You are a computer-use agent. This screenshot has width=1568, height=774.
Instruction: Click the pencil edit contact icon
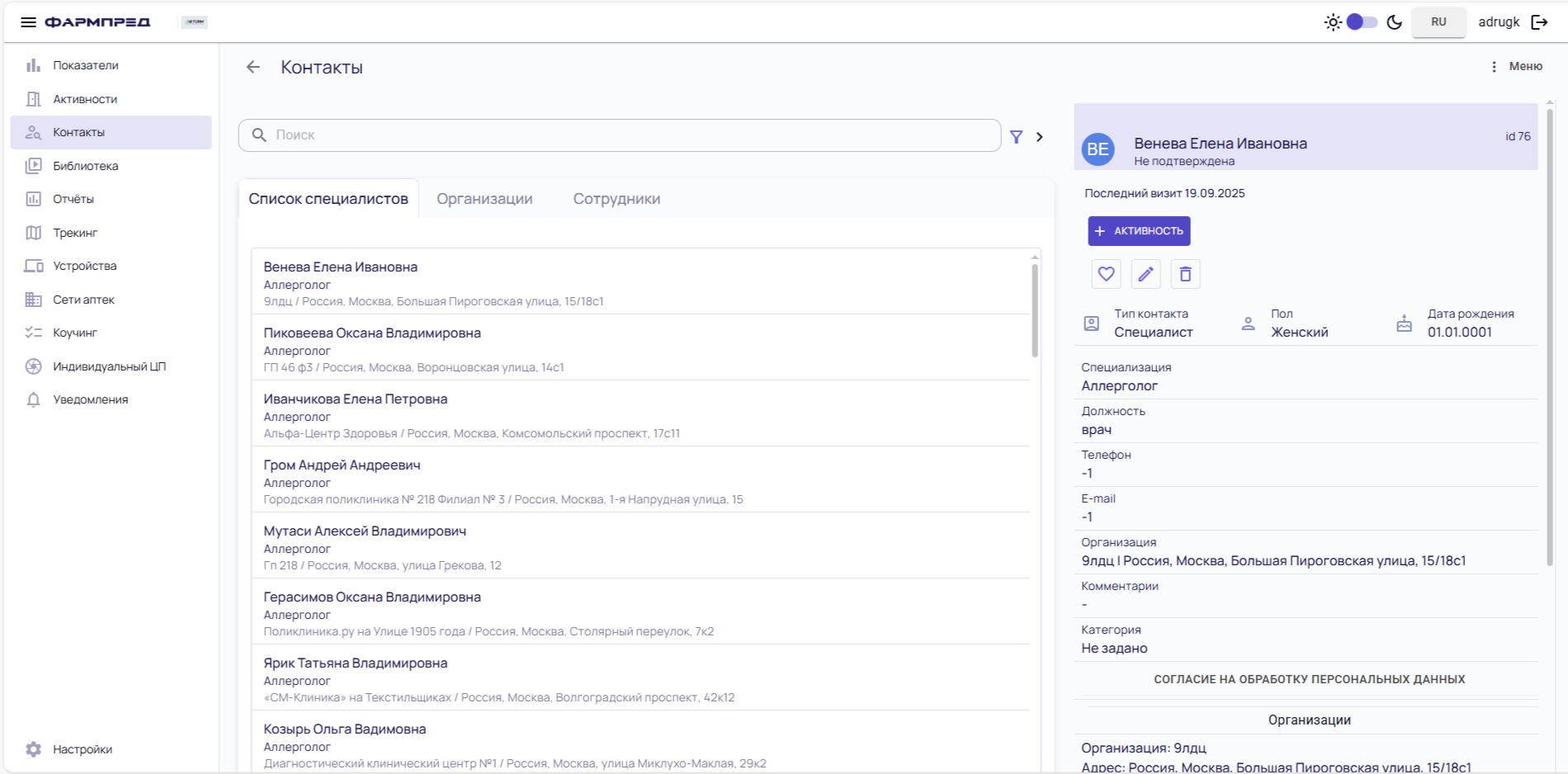(1145, 274)
